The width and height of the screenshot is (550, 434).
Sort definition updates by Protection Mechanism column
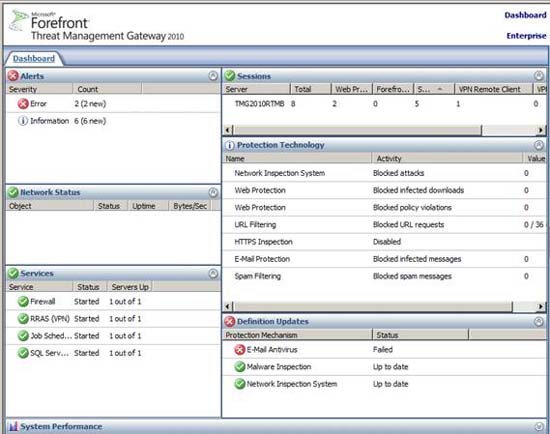[297, 335]
